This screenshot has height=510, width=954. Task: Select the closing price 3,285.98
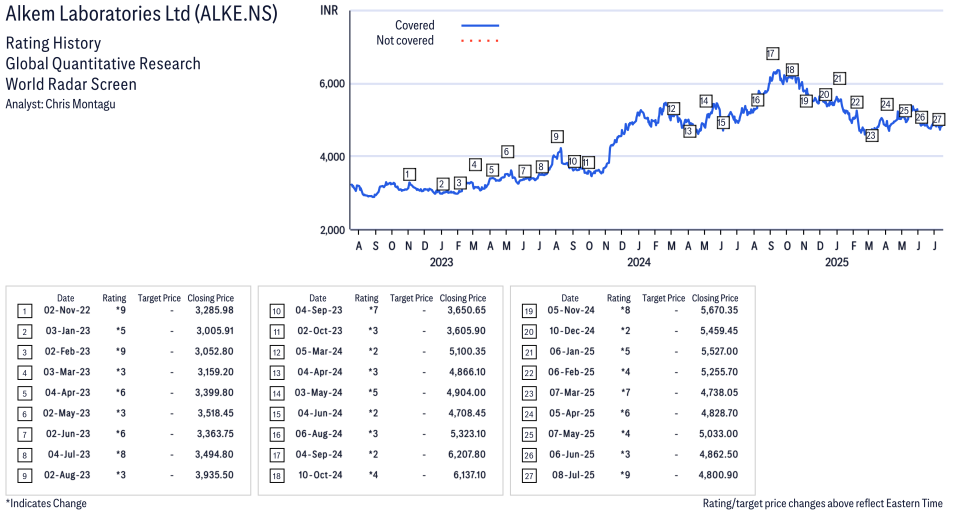pyautogui.click(x=214, y=310)
